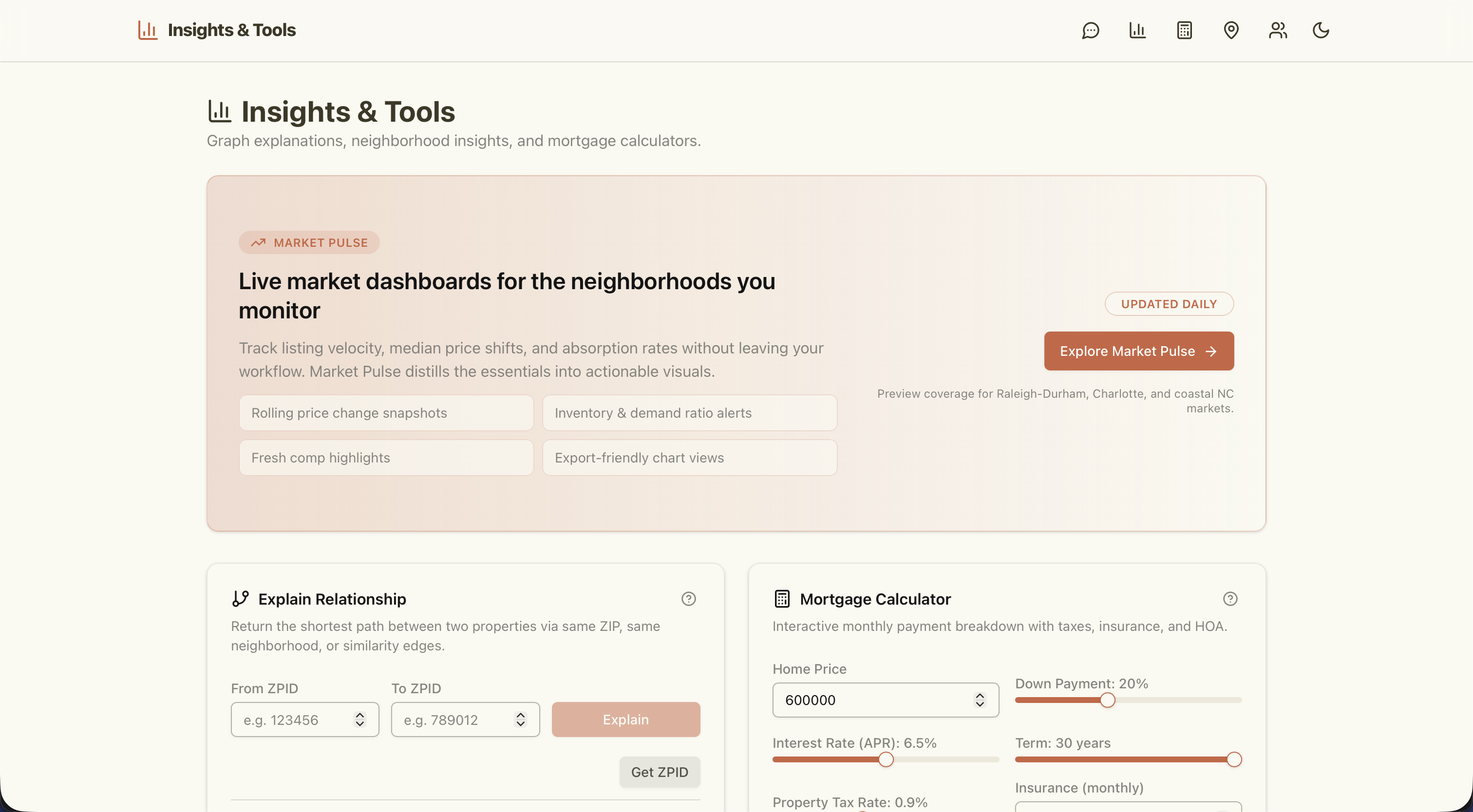Open the chat bubble icon in header
The image size is (1473, 812).
[1091, 30]
